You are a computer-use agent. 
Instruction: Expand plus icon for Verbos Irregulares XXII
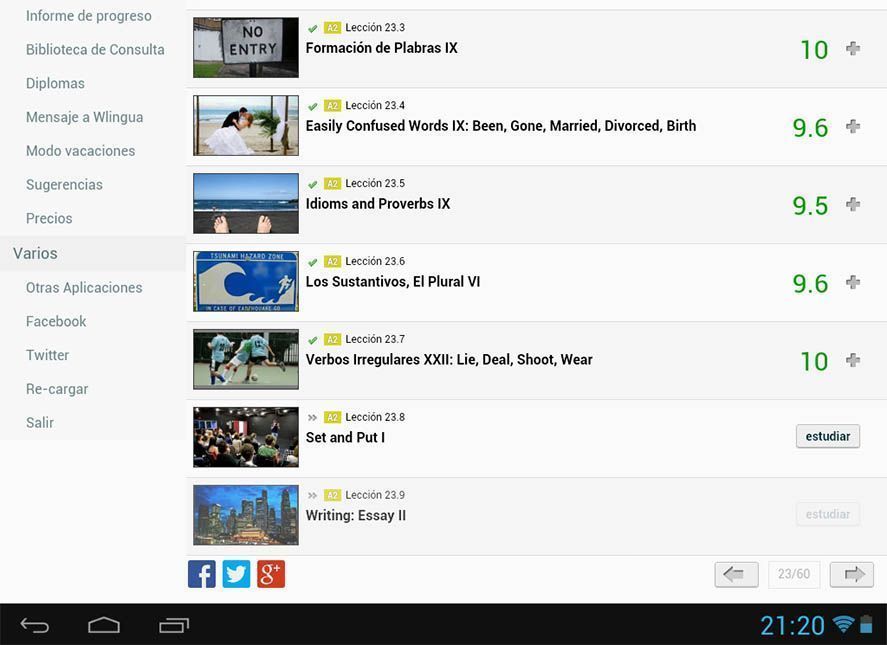(x=853, y=360)
